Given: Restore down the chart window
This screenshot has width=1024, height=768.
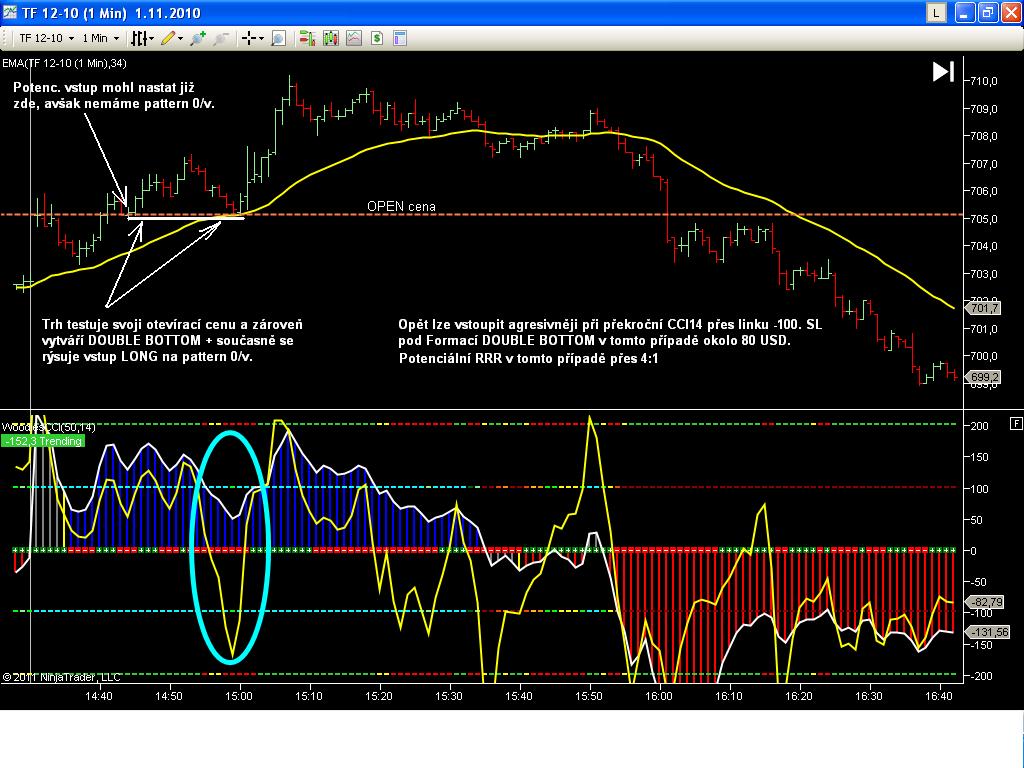Looking at the screenshot, I should tap(988, 12).
